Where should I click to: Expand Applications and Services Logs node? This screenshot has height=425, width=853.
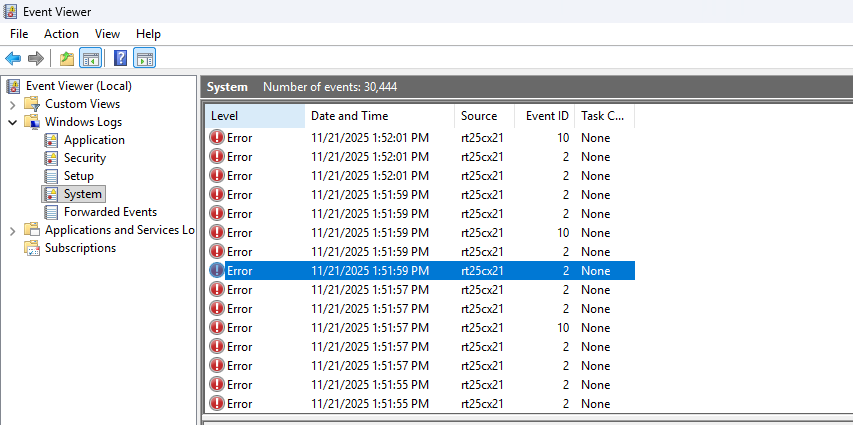(12, 230)
